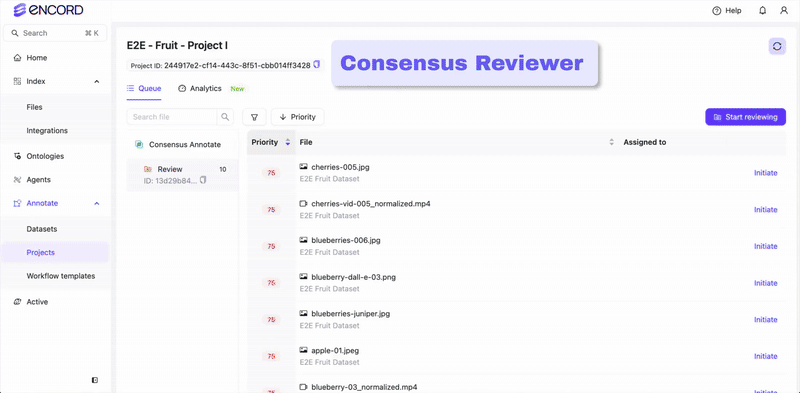Screen dimensions: 800x393
Task: Initiate blueberry-dall-e-03.png
Action: (765, 283)
